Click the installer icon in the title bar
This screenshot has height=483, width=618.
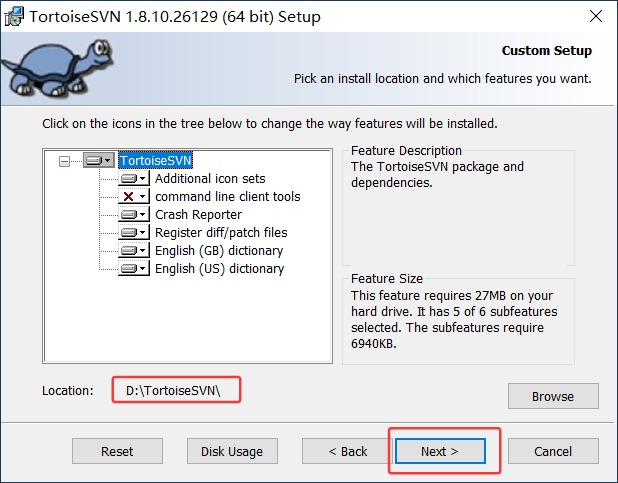pyautogui.click(x=13, y=17)
